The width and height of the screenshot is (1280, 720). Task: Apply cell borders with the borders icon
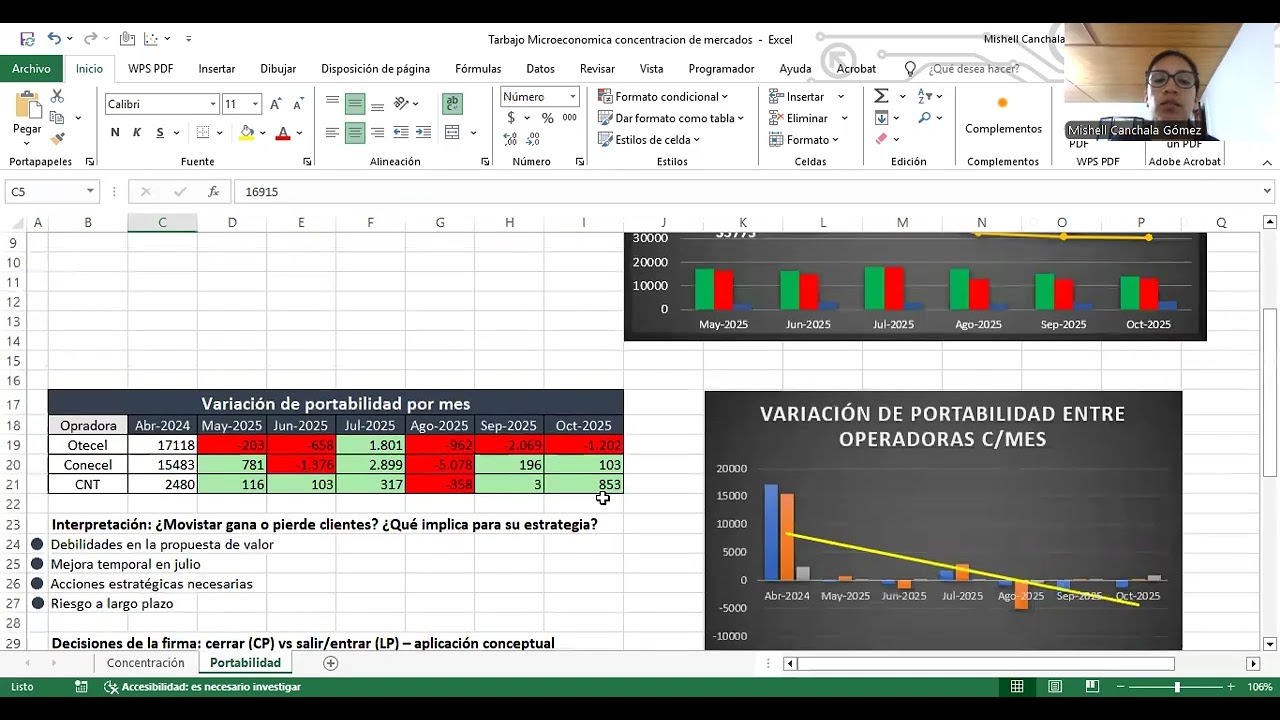[x=203, y=132]
